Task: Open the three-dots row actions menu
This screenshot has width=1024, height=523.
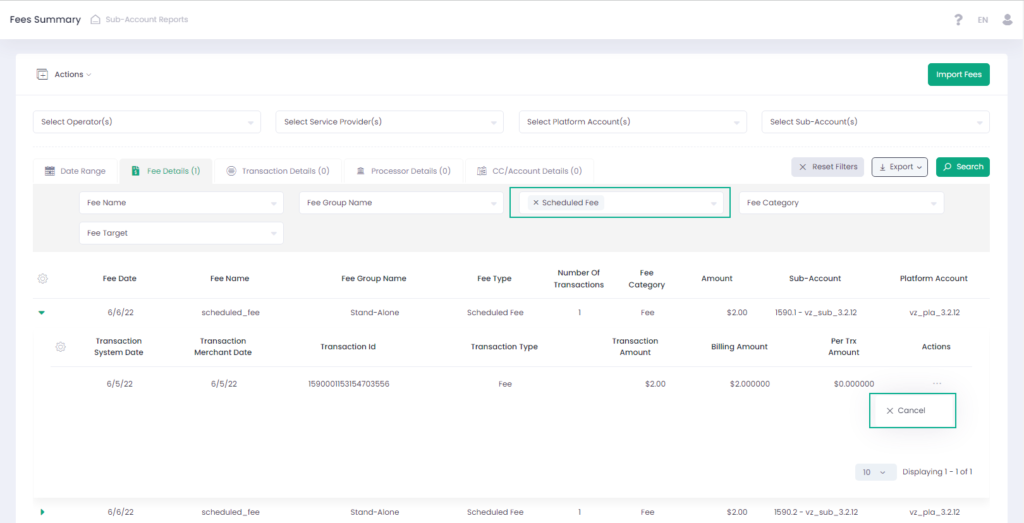Action: (936, 383)
